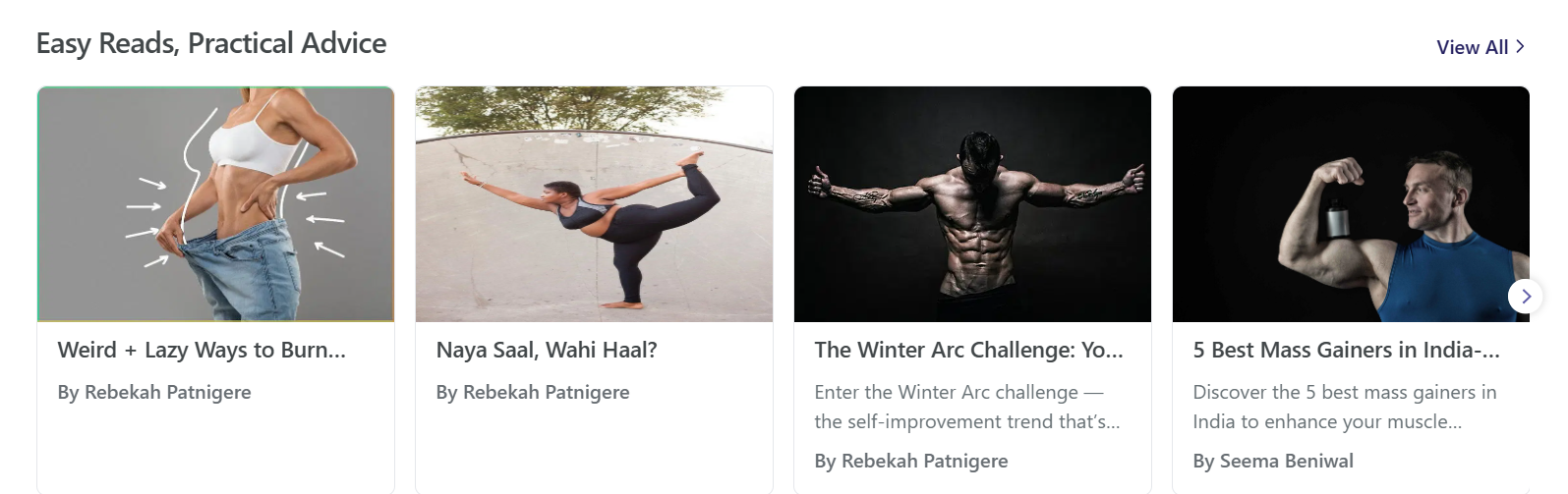Select Rebekah Patnigere byline under Naya Saal
The width and height of the screenshot is (1568, 494).
pyautogui.click(x=533, y=392)
